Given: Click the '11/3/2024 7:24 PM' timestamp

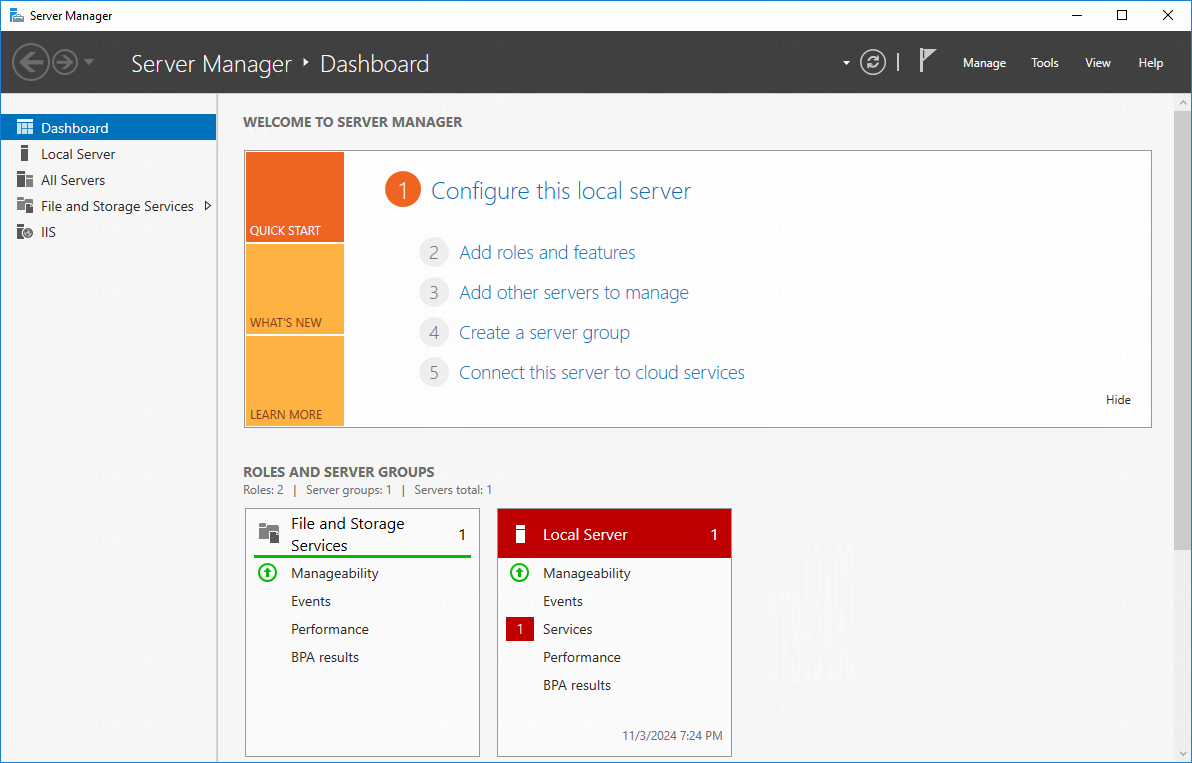Looking at the screenshot, I should (672, 736).
